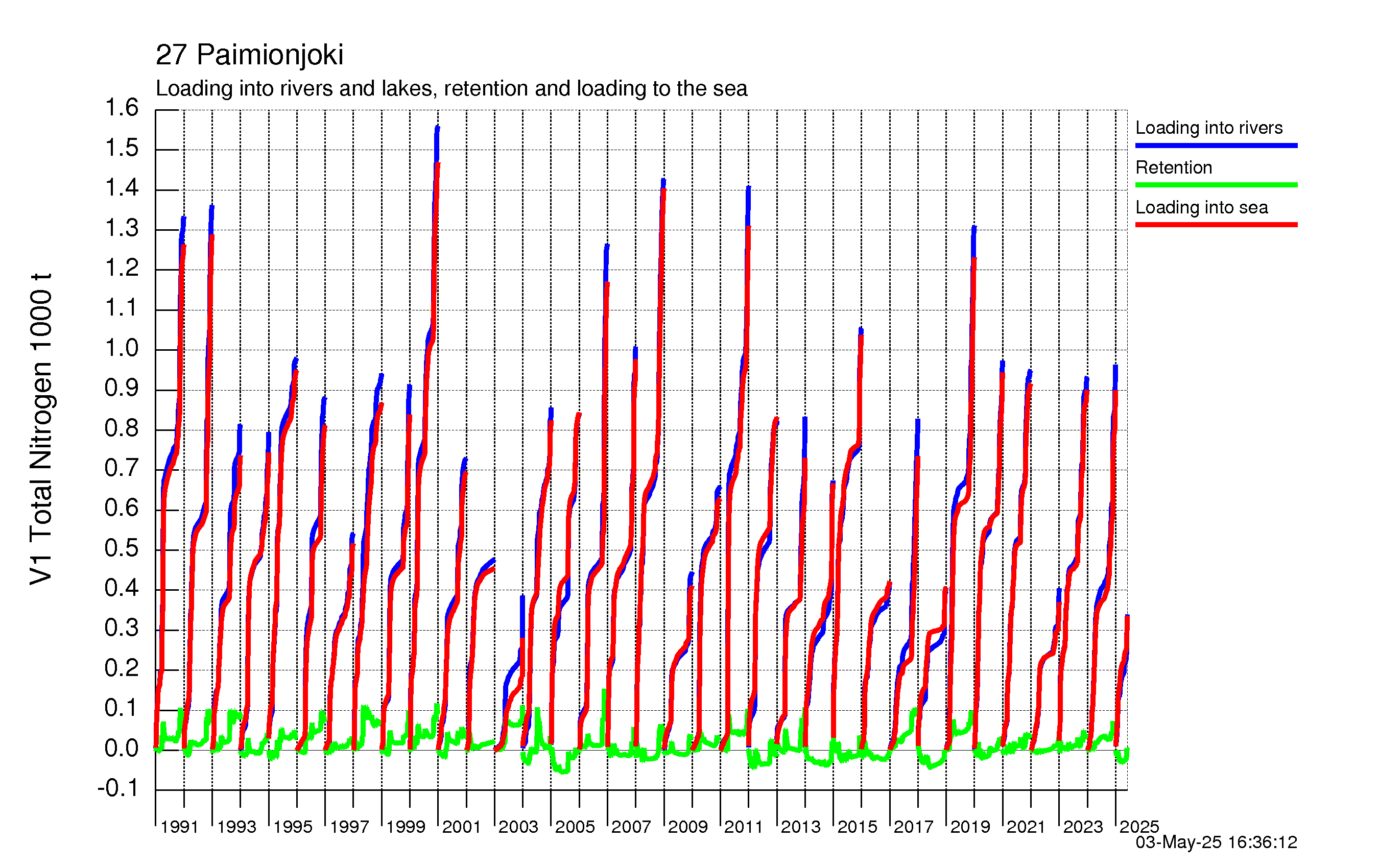Screen dimensions: 1379x868
Task: Select the 'Retention' legend label
Action: point(1173,167)
